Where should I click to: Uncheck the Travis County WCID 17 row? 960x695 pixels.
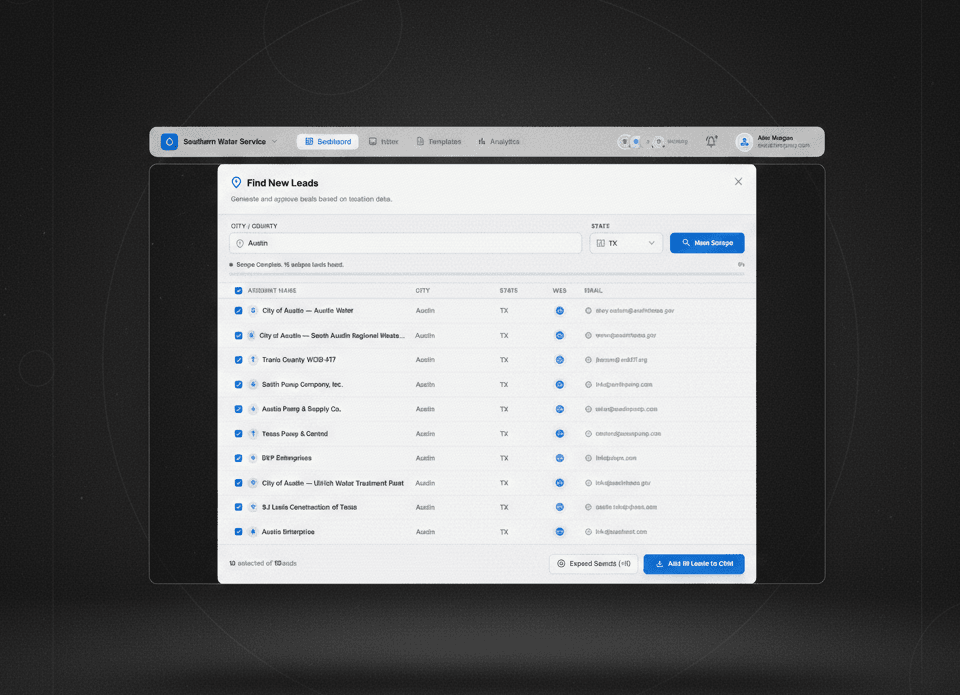click(238, 360)
